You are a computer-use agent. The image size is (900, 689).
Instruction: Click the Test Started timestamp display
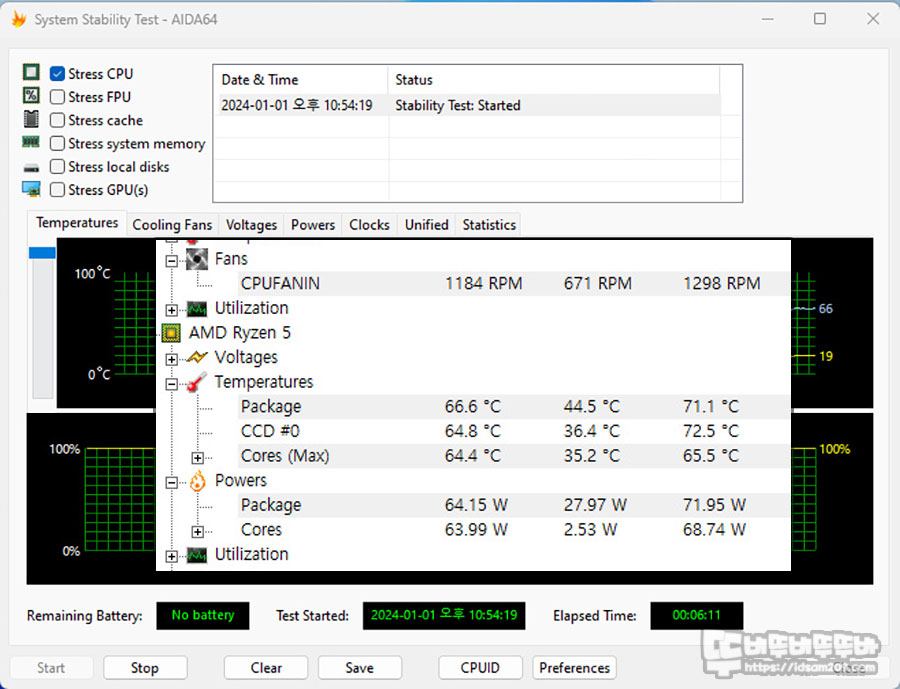[444, 616]
